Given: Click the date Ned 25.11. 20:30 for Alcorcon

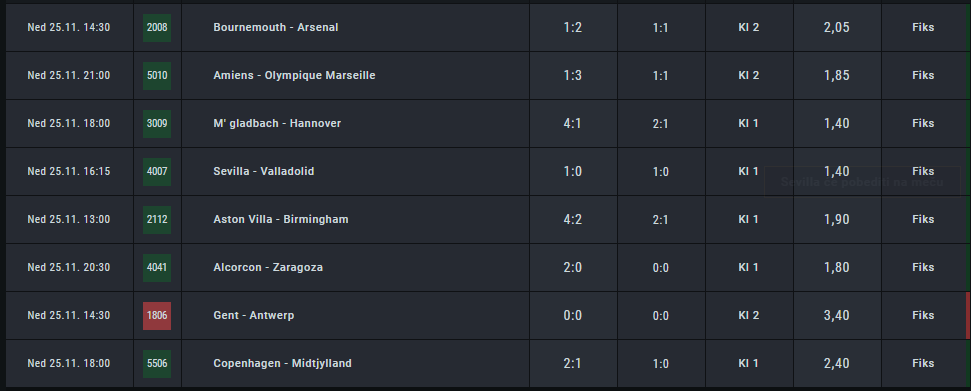Looking at the screenshot, I should (x=69, y=268).
